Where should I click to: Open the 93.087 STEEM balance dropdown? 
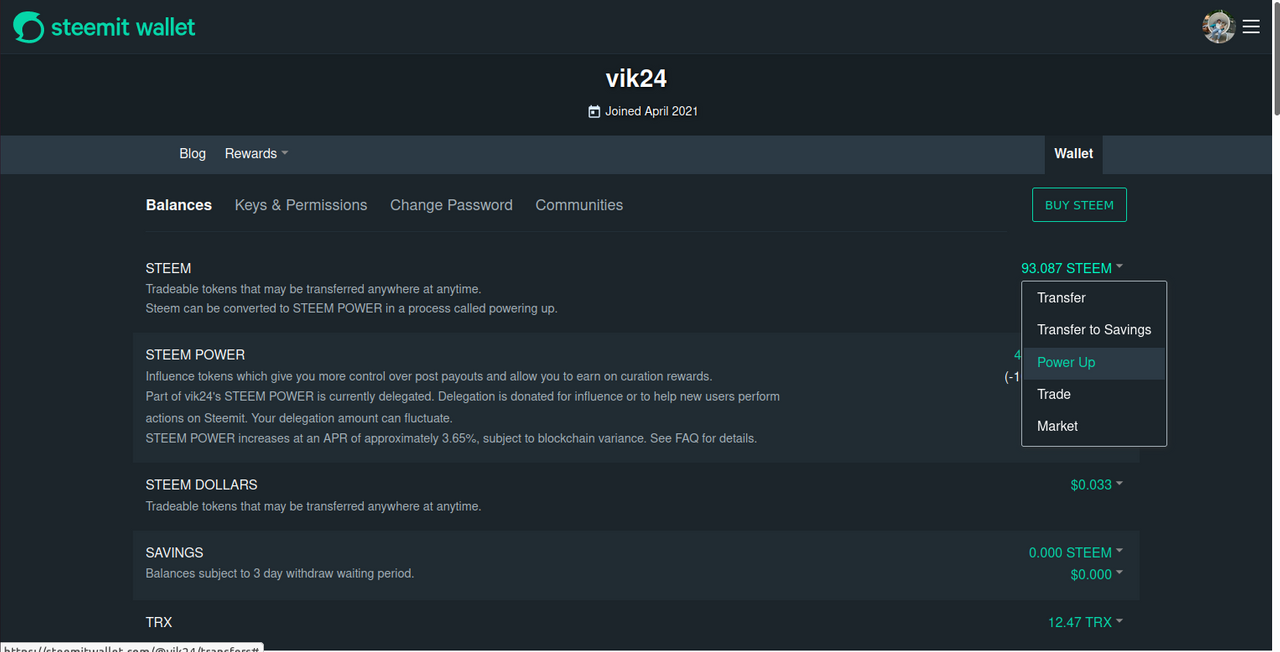click(x=1072, y=268)
